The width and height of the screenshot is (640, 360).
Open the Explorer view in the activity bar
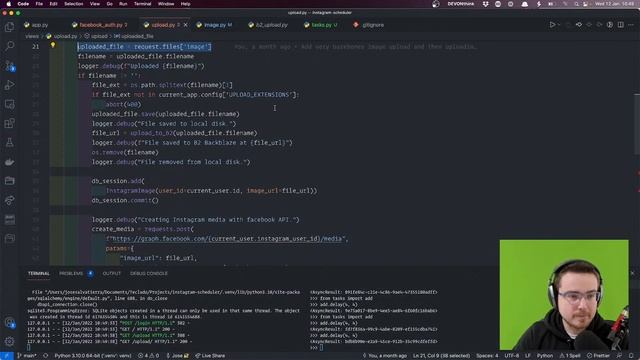tap(9, 27)
